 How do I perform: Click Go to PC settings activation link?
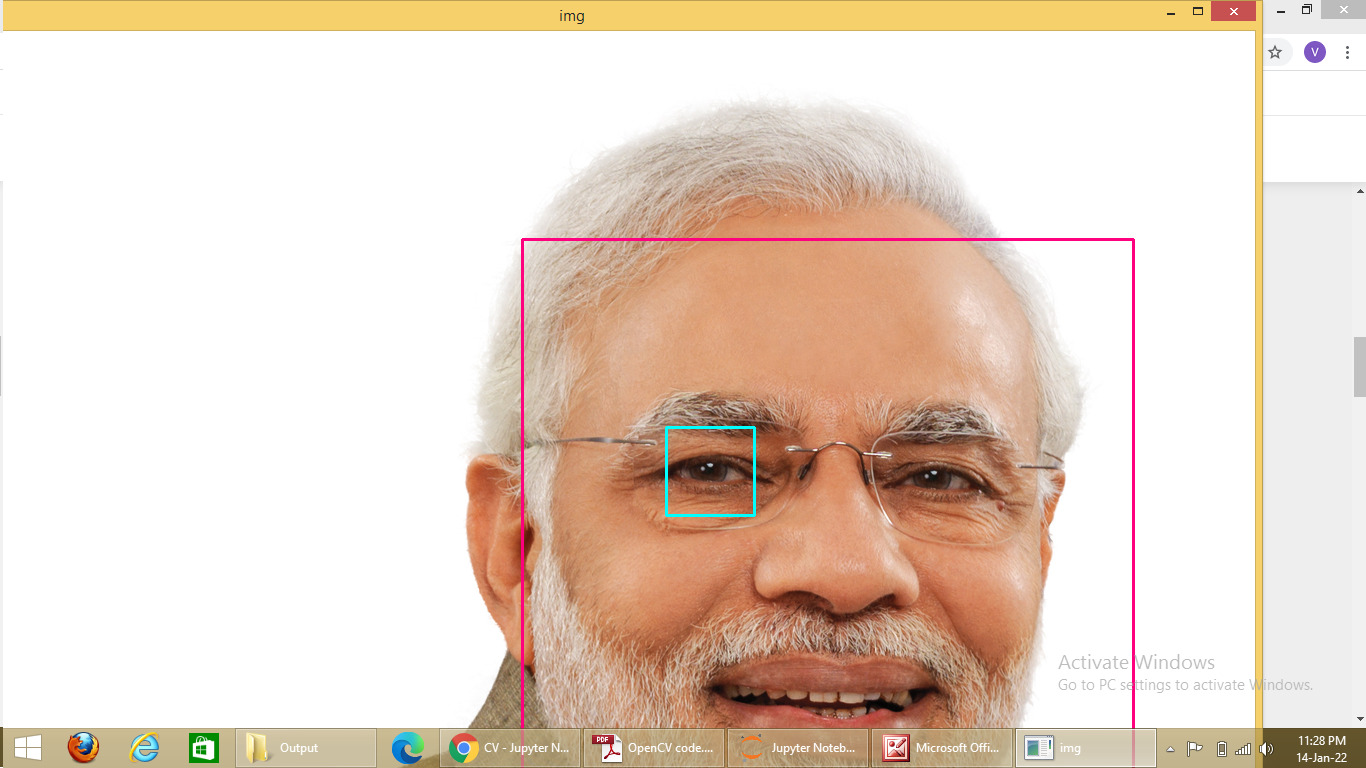[x=1184, y=684]
